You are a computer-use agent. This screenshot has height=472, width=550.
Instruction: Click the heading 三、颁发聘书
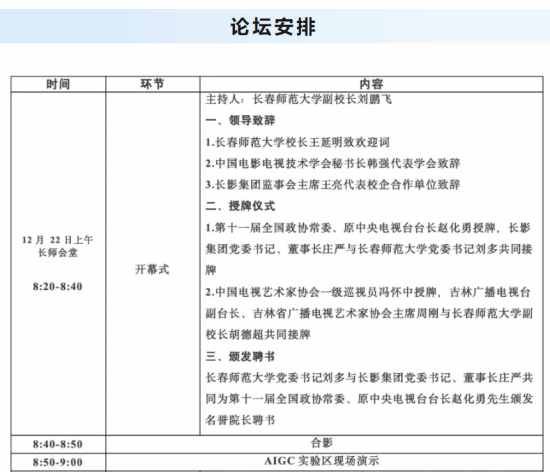pyautogui.click(x=240, y=357)
